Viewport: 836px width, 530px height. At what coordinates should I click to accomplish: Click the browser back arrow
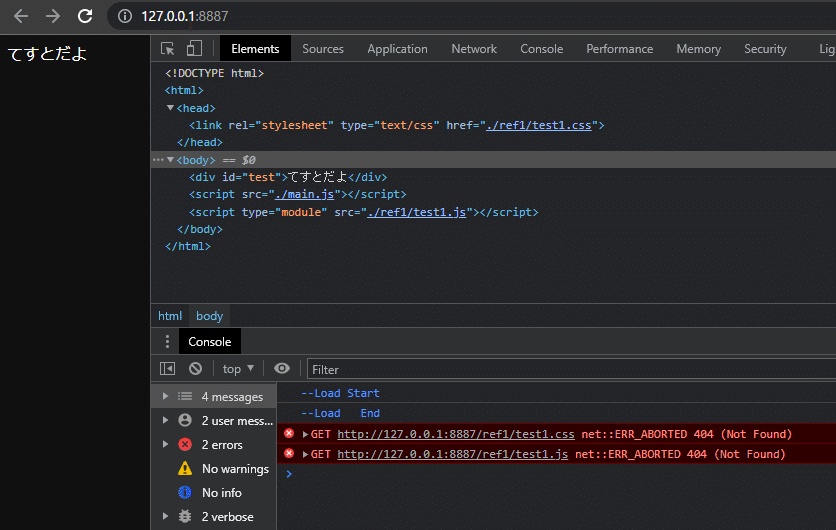[21, 16]
